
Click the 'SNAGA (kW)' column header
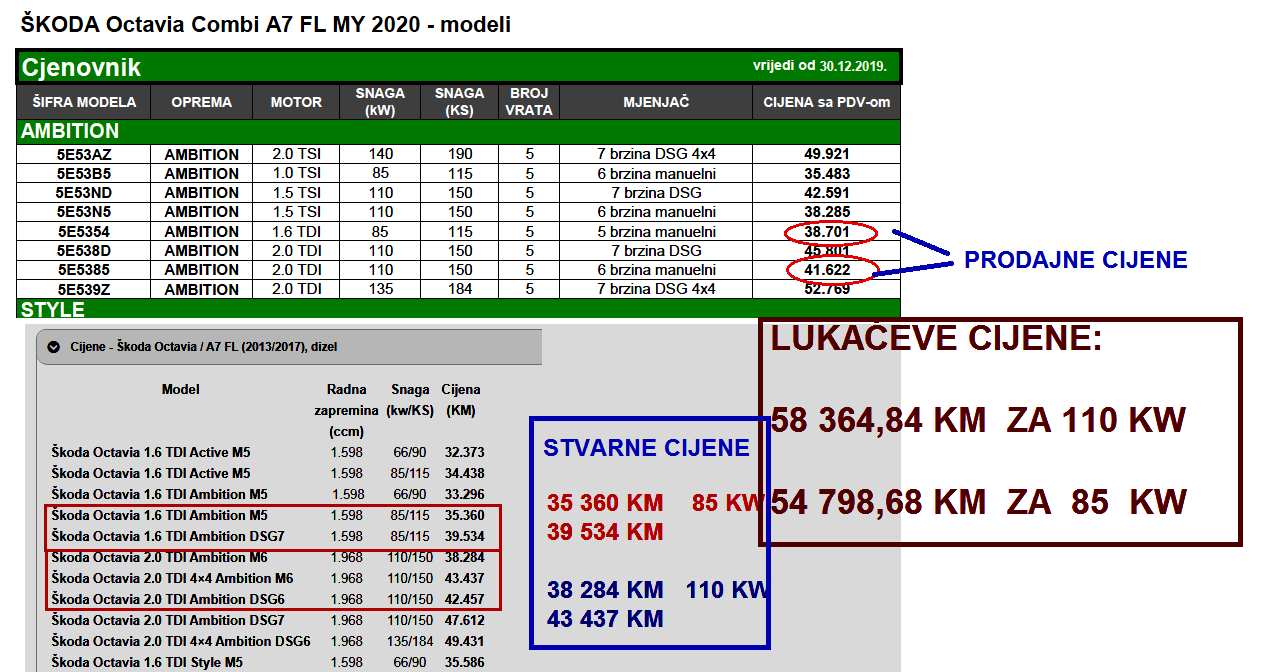(380, 102)
